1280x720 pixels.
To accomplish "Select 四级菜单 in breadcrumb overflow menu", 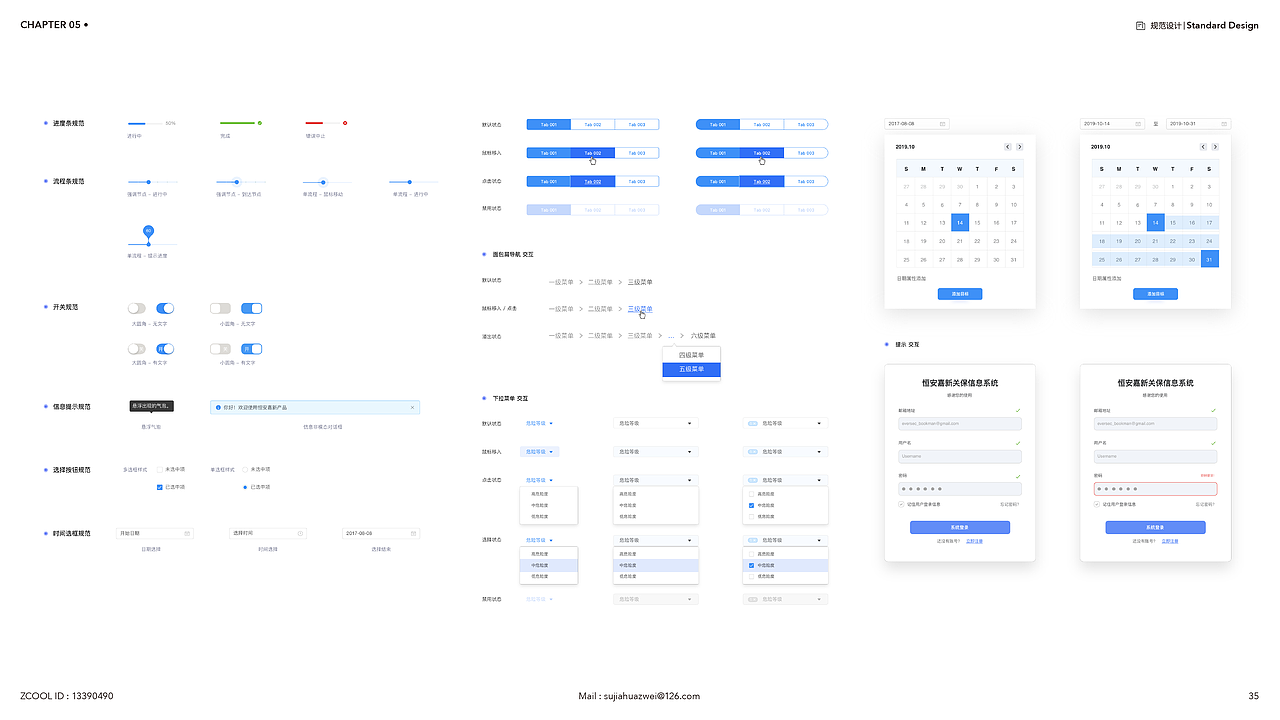I will coord(691,355).
